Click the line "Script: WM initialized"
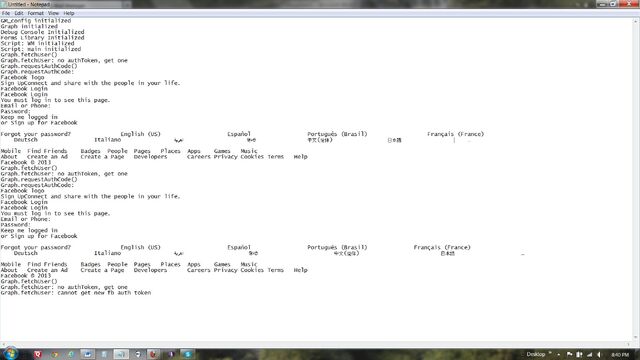 [38, 43]
